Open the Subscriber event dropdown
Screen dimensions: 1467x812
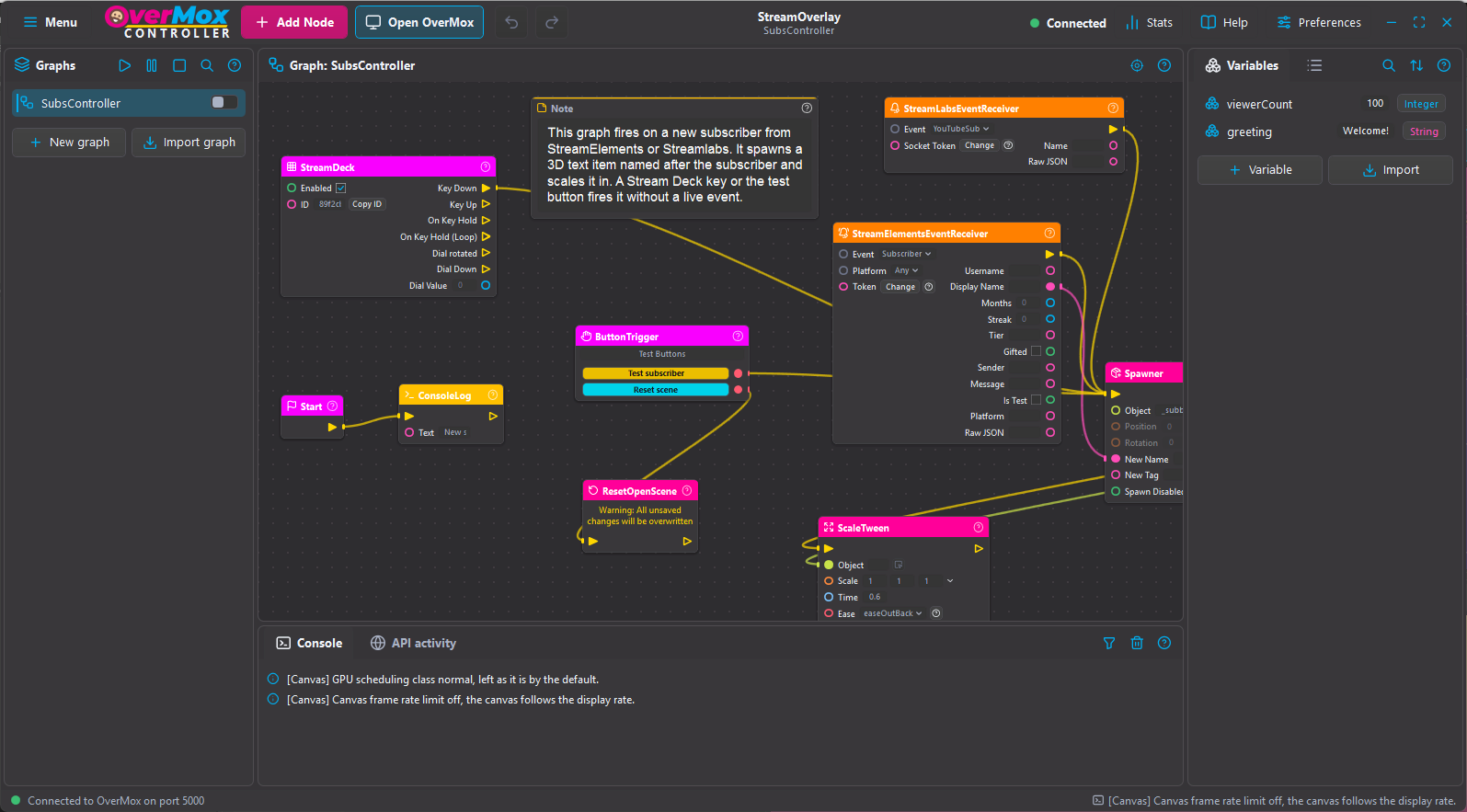[x=907, y=254]
